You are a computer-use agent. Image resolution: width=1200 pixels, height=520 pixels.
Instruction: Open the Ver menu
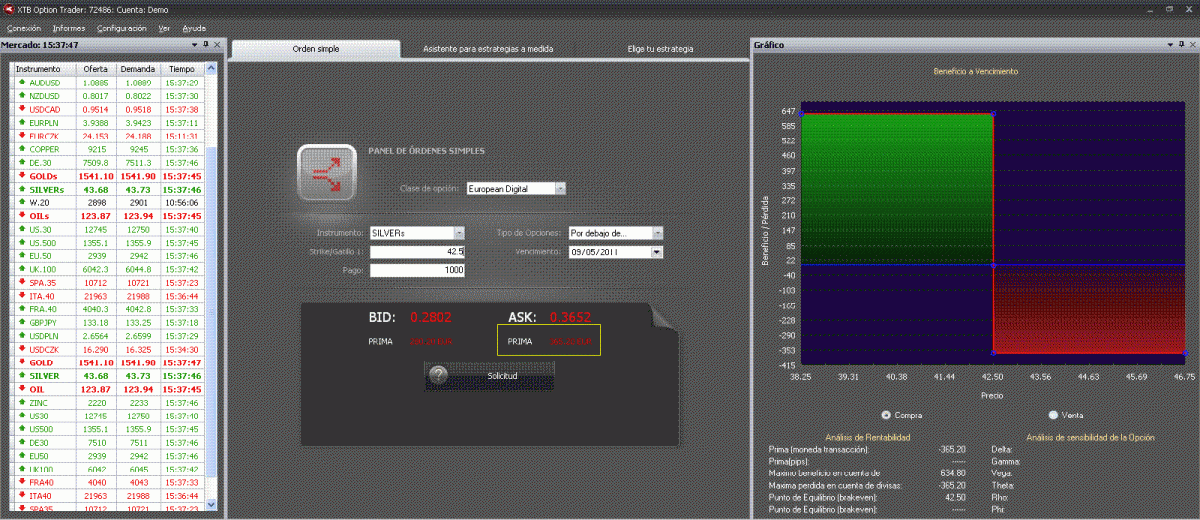[164, 29]
